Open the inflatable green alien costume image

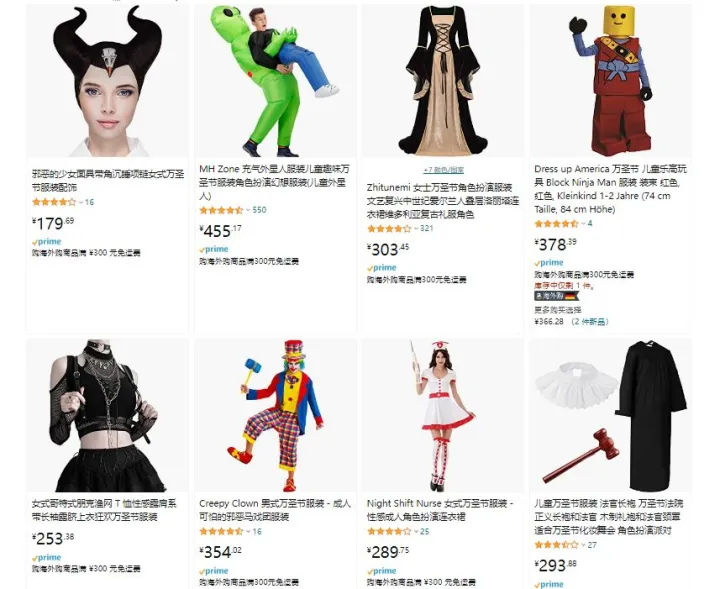click(275, 81)
